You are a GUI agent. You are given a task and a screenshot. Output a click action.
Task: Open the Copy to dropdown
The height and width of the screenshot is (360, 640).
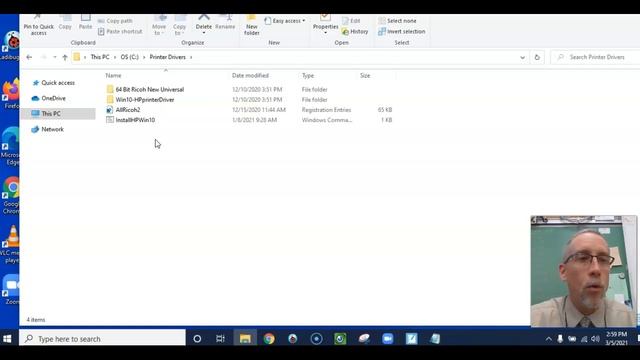click(179, 26)
